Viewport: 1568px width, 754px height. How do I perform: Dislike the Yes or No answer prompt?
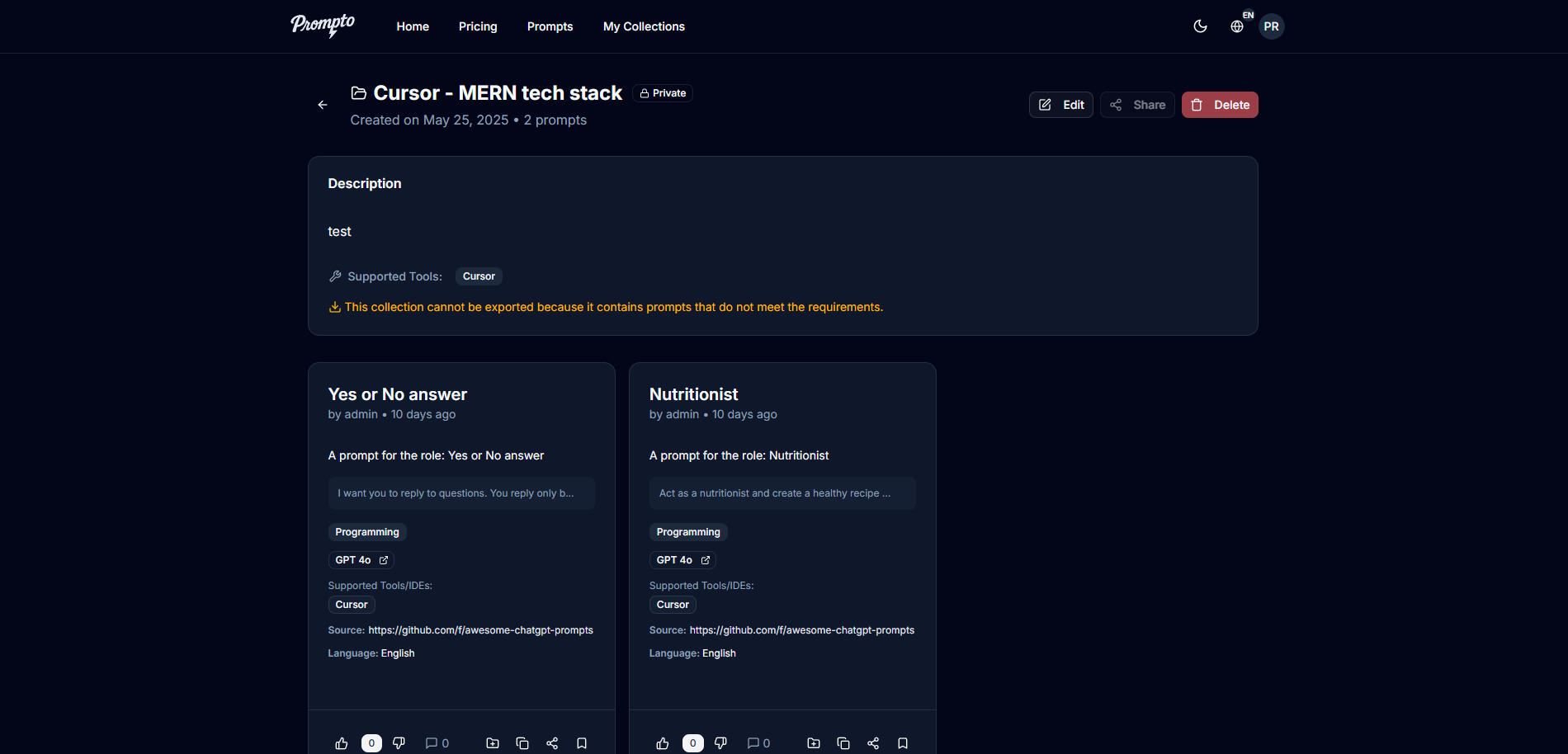tap(399, 743)
